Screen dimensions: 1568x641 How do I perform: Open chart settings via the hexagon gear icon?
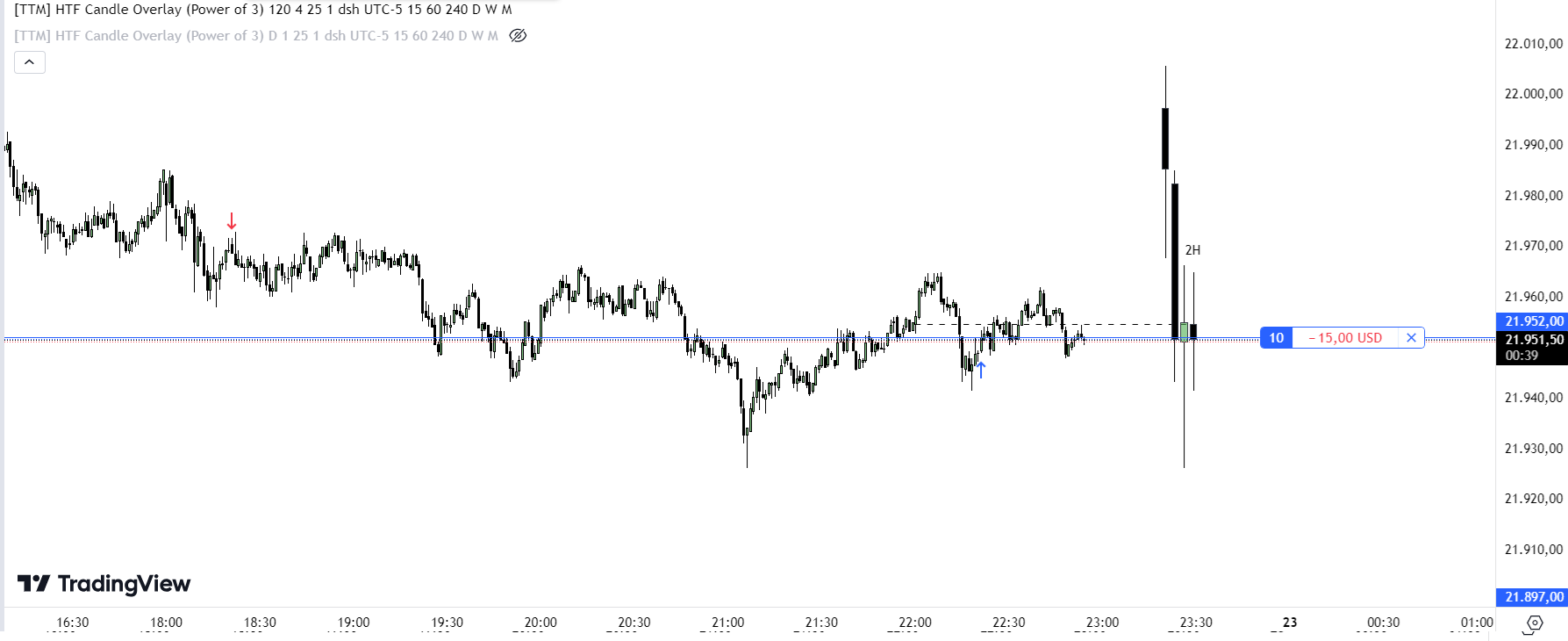[x=1534, y=623]
